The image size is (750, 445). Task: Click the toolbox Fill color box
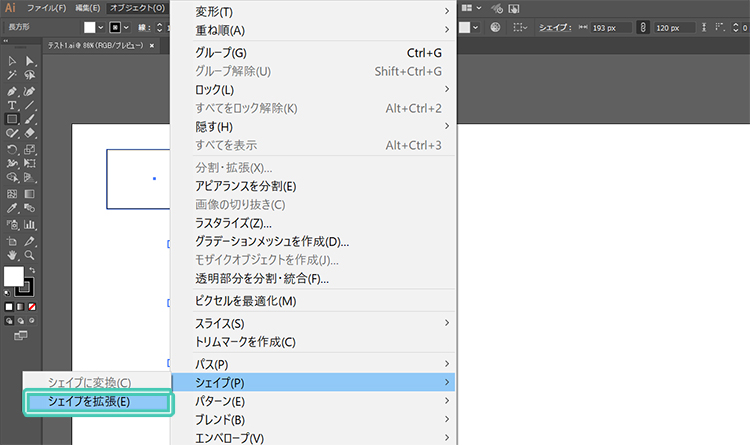coord(13,276)
